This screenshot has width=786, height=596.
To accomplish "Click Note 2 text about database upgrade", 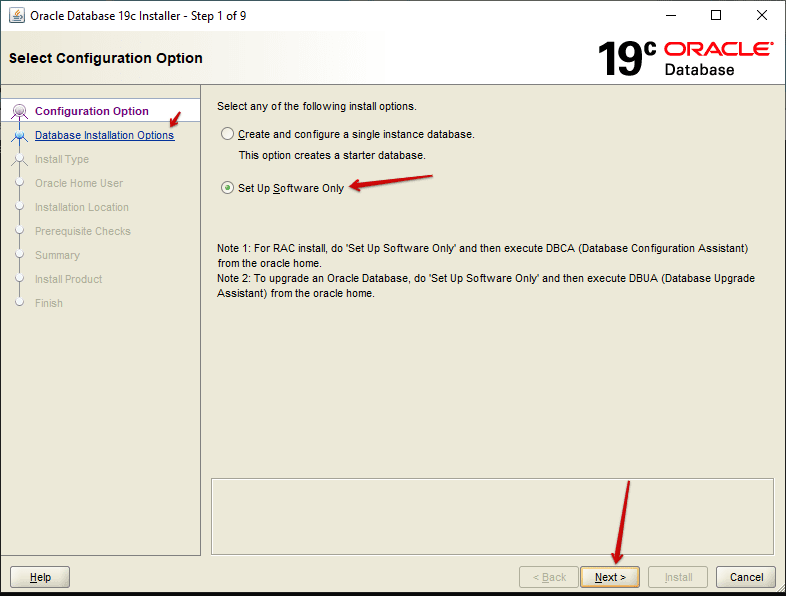I will (486, 286).
